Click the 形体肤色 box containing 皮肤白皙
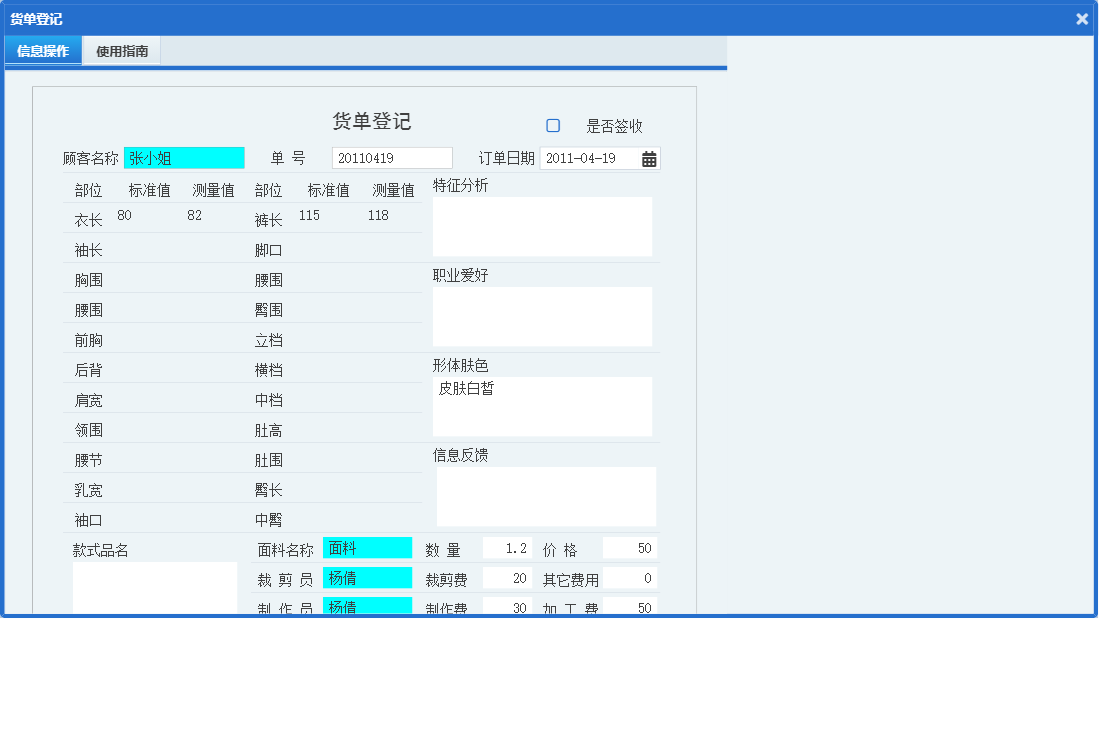 pos(543,406)
